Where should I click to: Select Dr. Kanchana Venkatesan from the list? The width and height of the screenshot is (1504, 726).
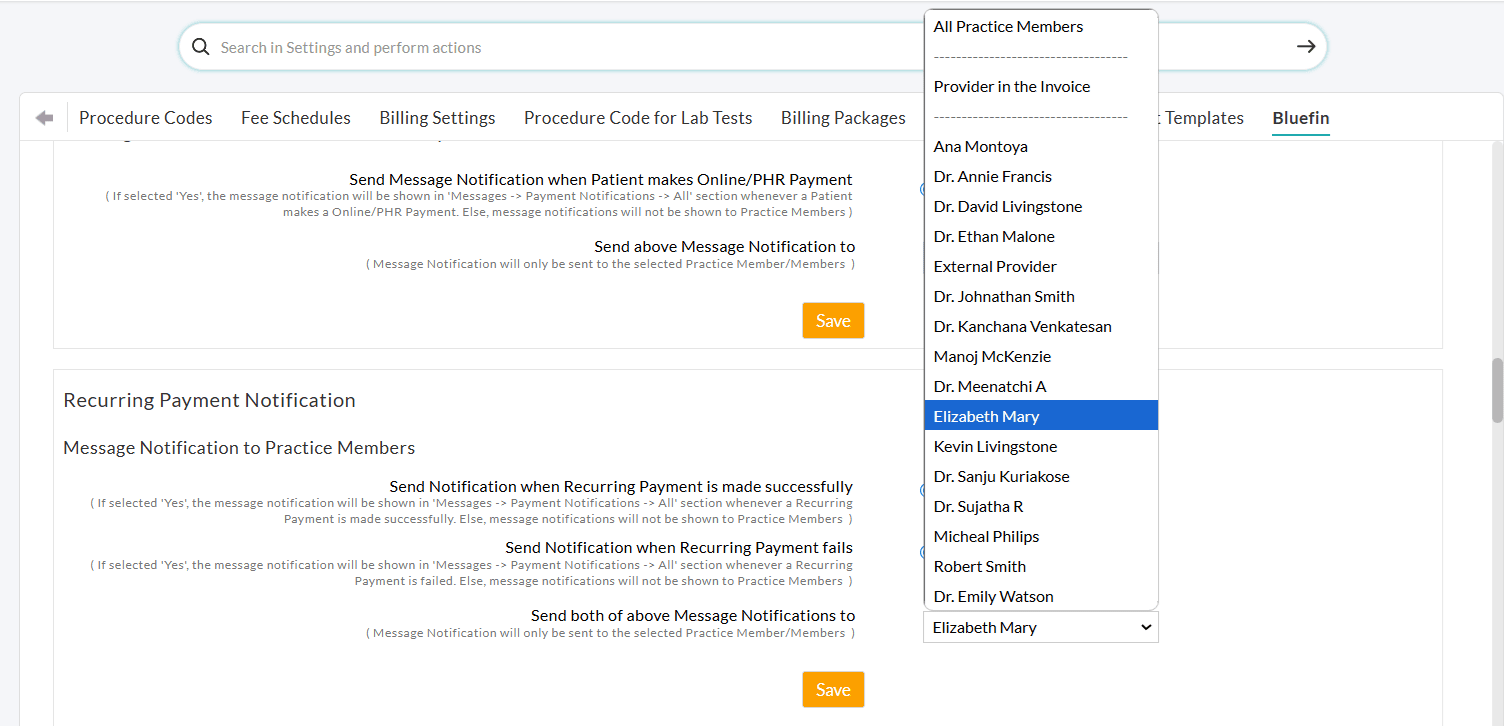(1022, 327)
